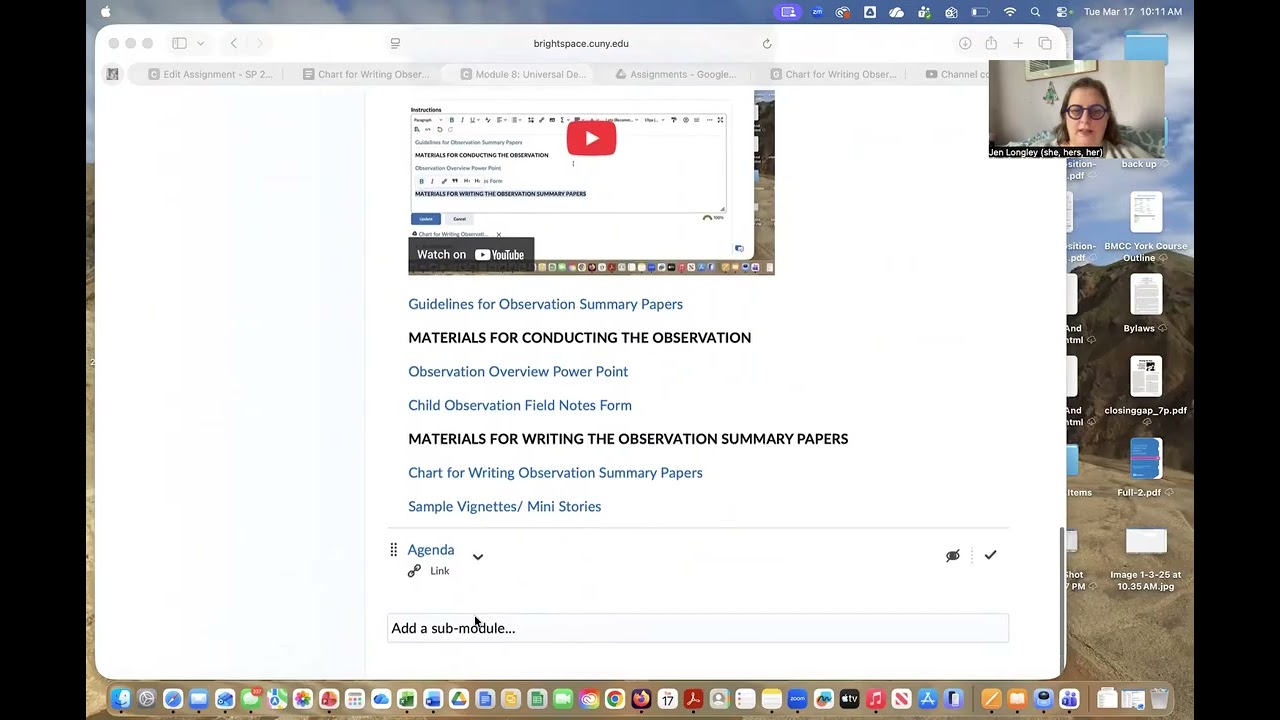
Task: Toggle the Agenda completion checkmark
Action: click(990, 555)
